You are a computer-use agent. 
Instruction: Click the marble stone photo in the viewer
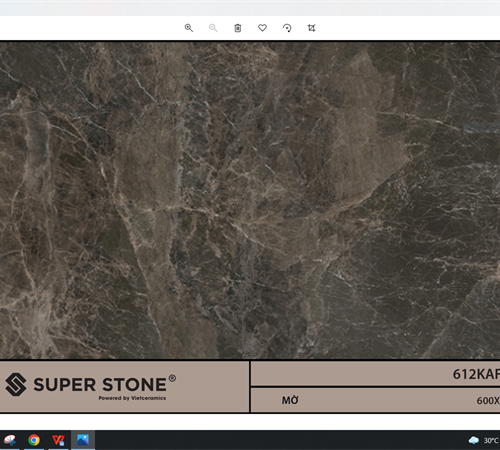(x=250, y=200)
